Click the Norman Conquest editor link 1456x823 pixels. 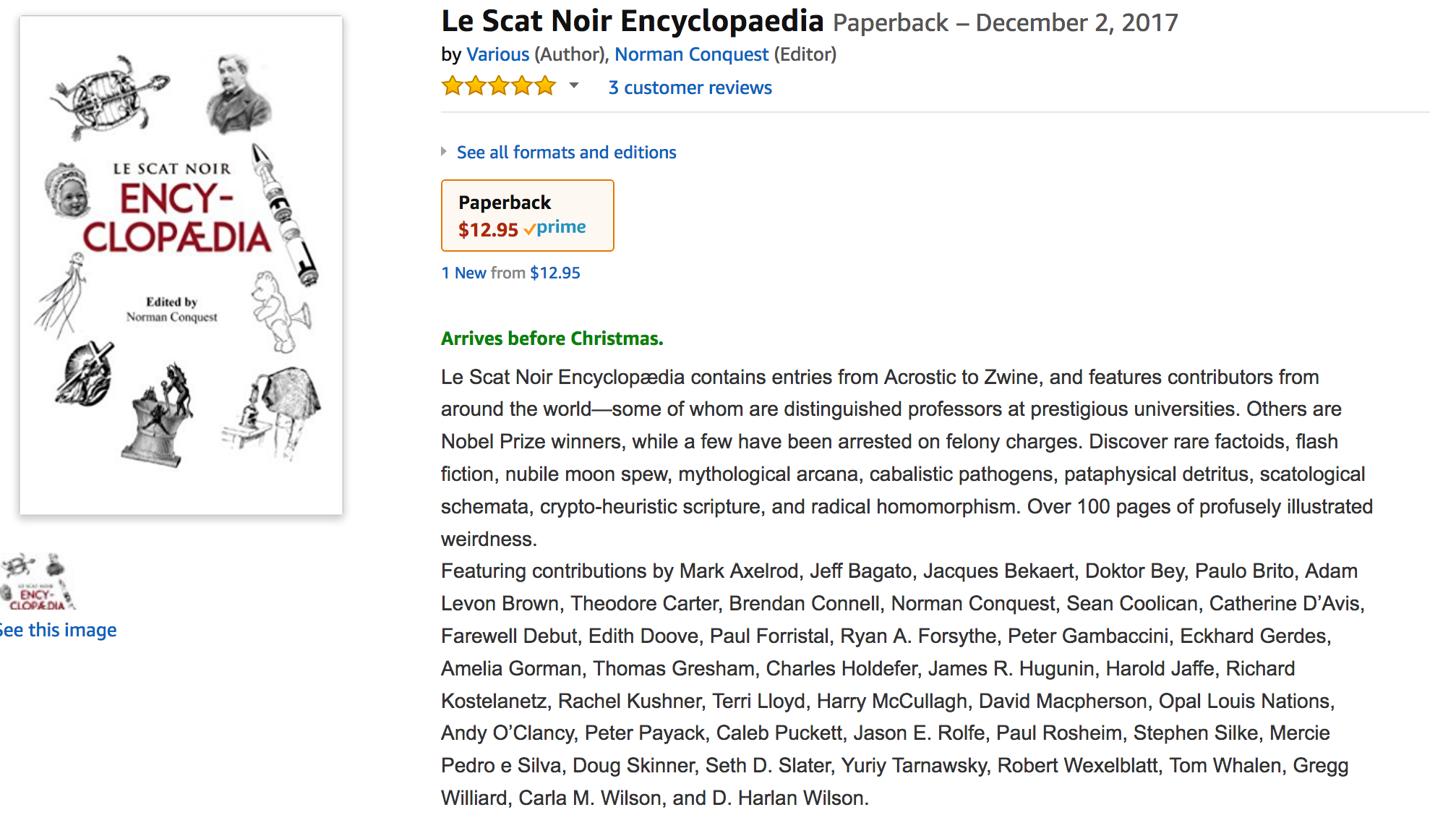(x=691, y=54)
